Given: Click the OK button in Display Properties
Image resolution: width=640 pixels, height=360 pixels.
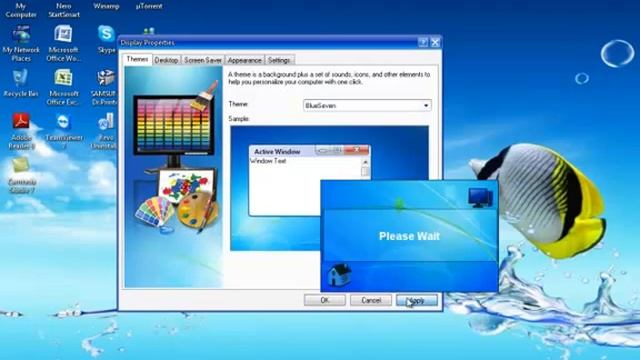Looking at the screenshot, I should [x=325, y=300].
